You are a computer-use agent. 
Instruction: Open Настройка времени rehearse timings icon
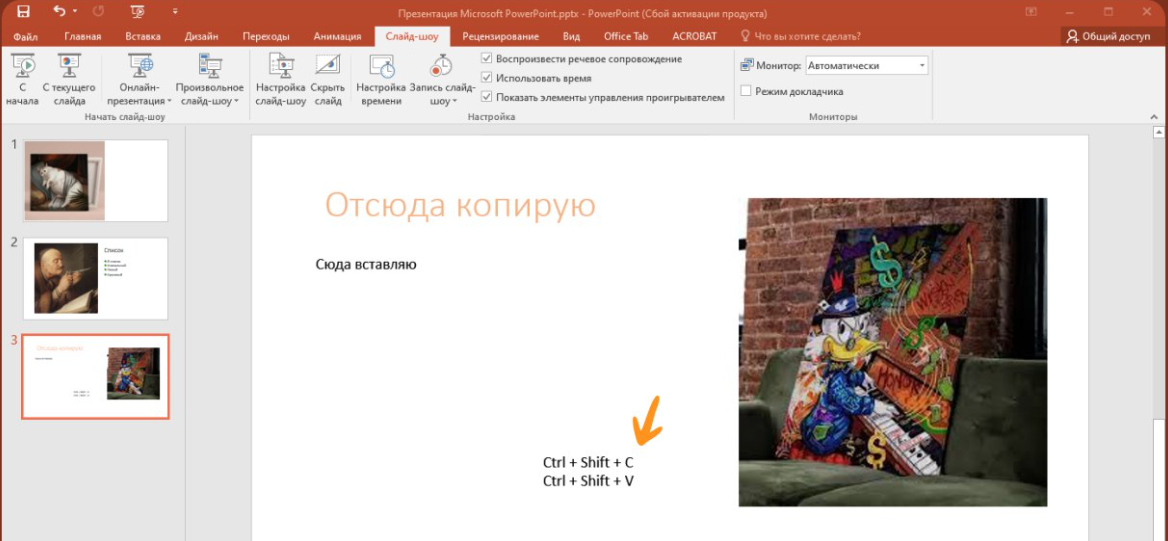[x=381, y=66]
